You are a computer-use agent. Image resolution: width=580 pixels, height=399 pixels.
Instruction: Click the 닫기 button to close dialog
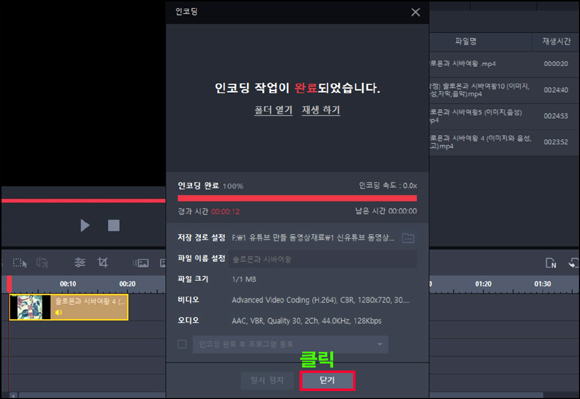coord(327,381)
